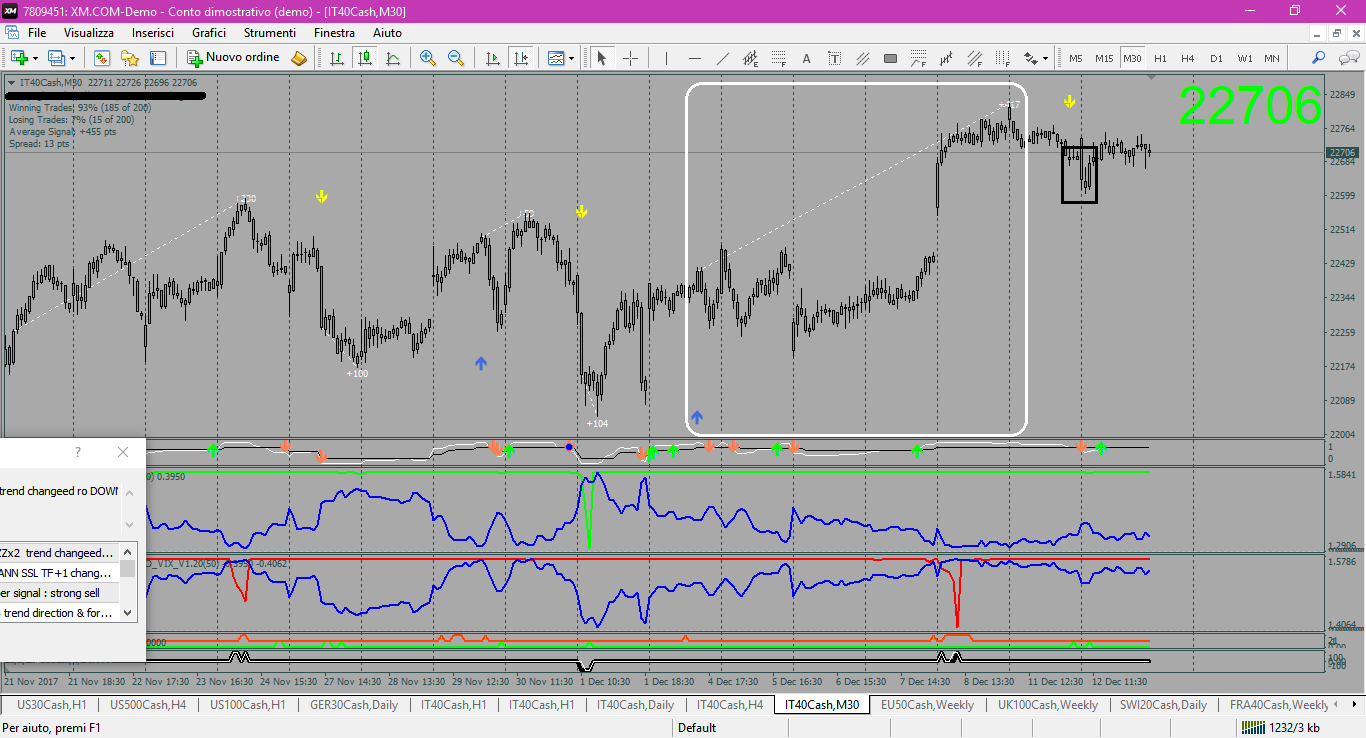Screen dimensions: 1366x738
Task: Open the arrows objects icon
Action: pos(1030,58)
